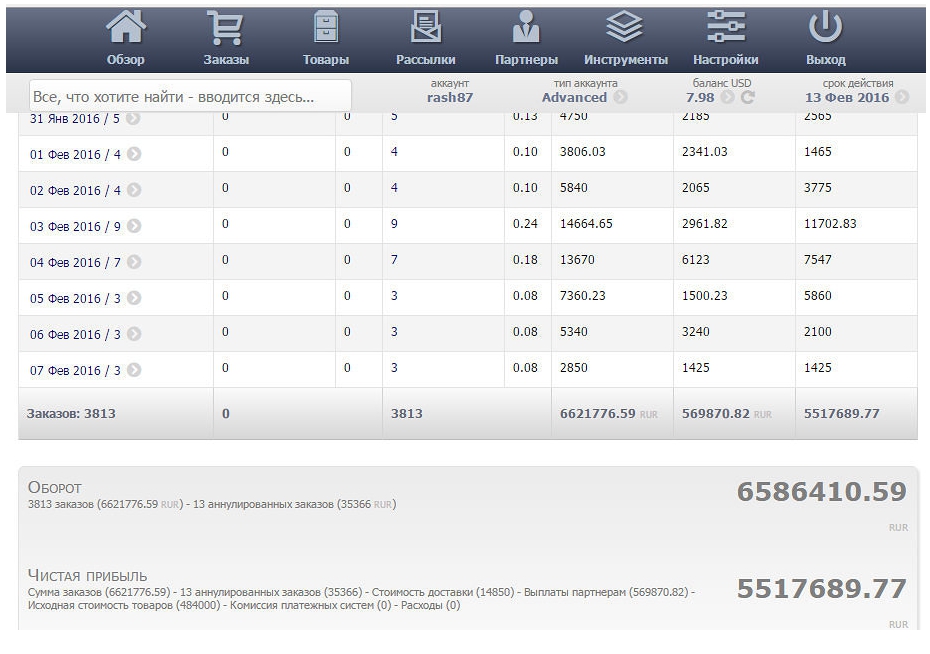The image size is (930, 654).
Task: Refresh the USD balance with the reload icon
Action: [748, 98]
